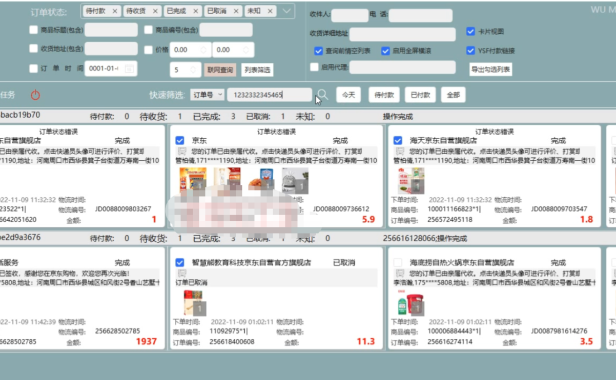Uncheck 启用全屏横滚 checkbox
616x380 pixels.
point(385,51)
